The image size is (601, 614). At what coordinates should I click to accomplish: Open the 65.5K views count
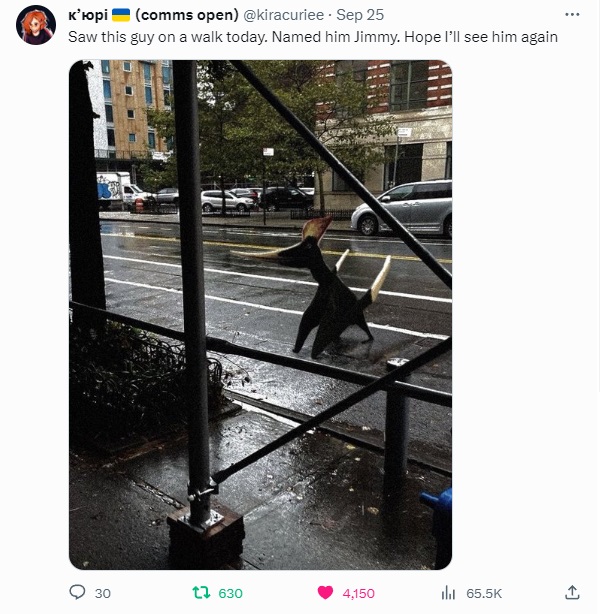pos(484,593)
